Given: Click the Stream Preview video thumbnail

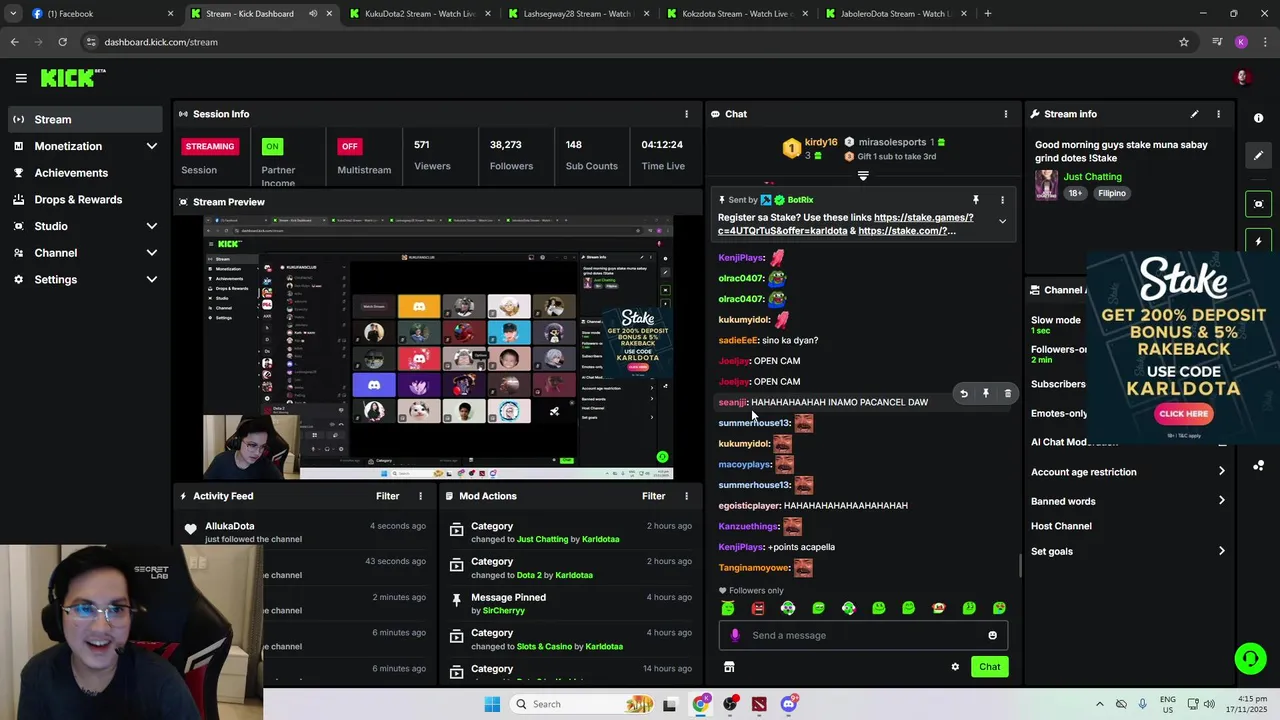Looking at the screenshot, I should [438, 348].
